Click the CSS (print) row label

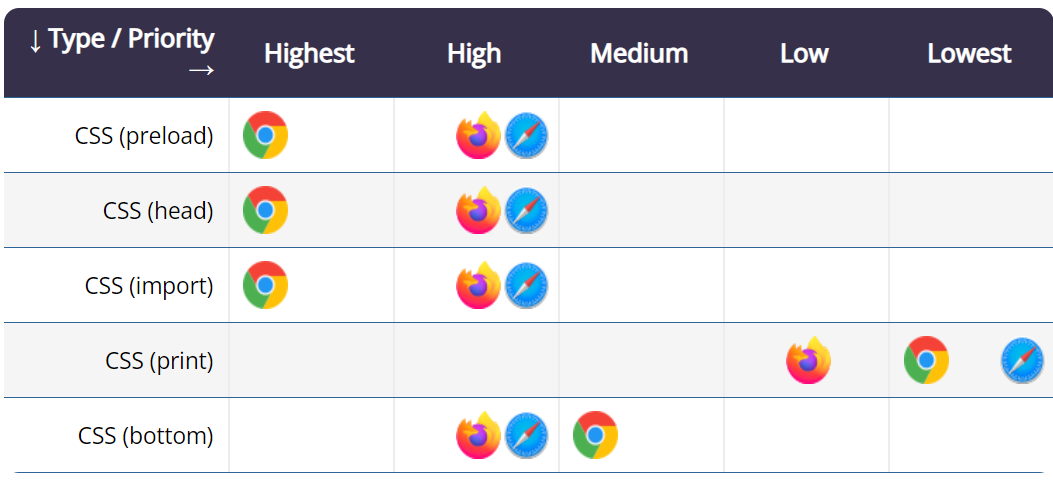point(159,360)
